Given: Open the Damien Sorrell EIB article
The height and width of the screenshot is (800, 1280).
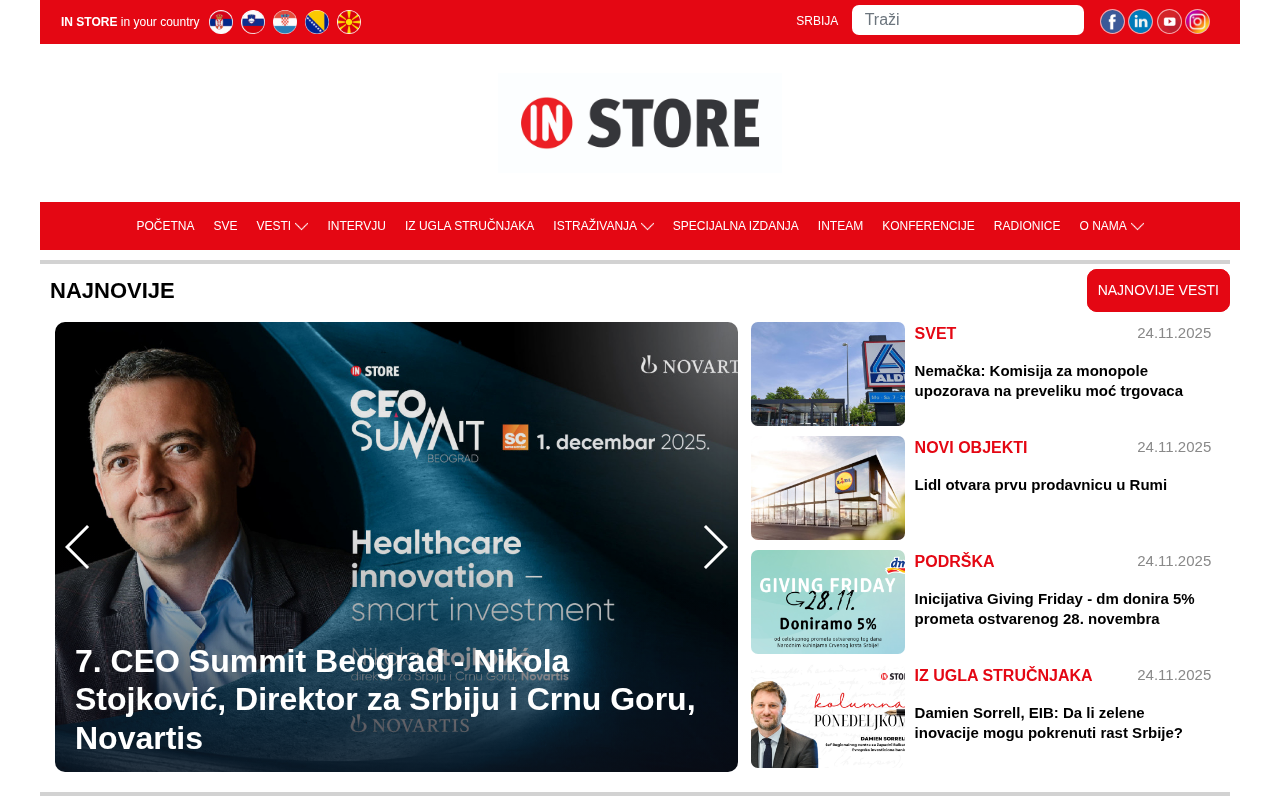Looking at the screenshot, I should pos(1048,723).
